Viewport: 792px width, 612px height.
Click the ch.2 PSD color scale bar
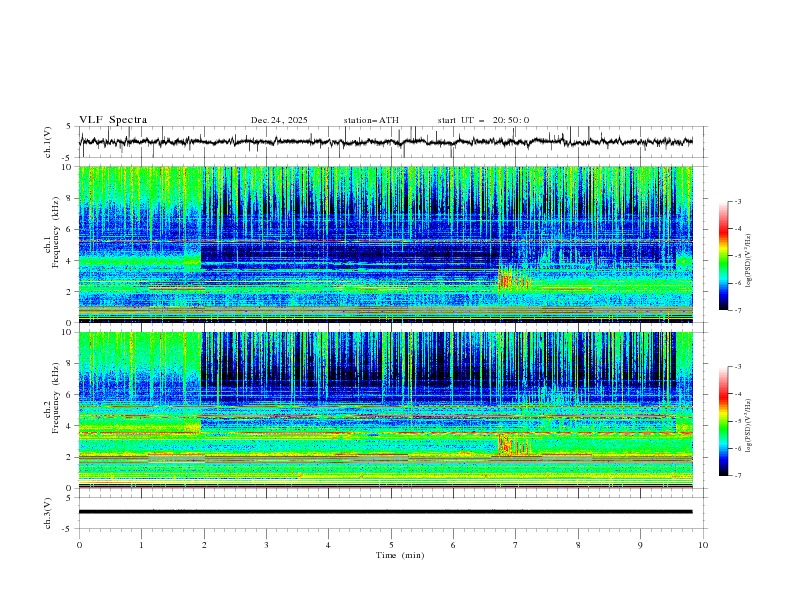723,421
